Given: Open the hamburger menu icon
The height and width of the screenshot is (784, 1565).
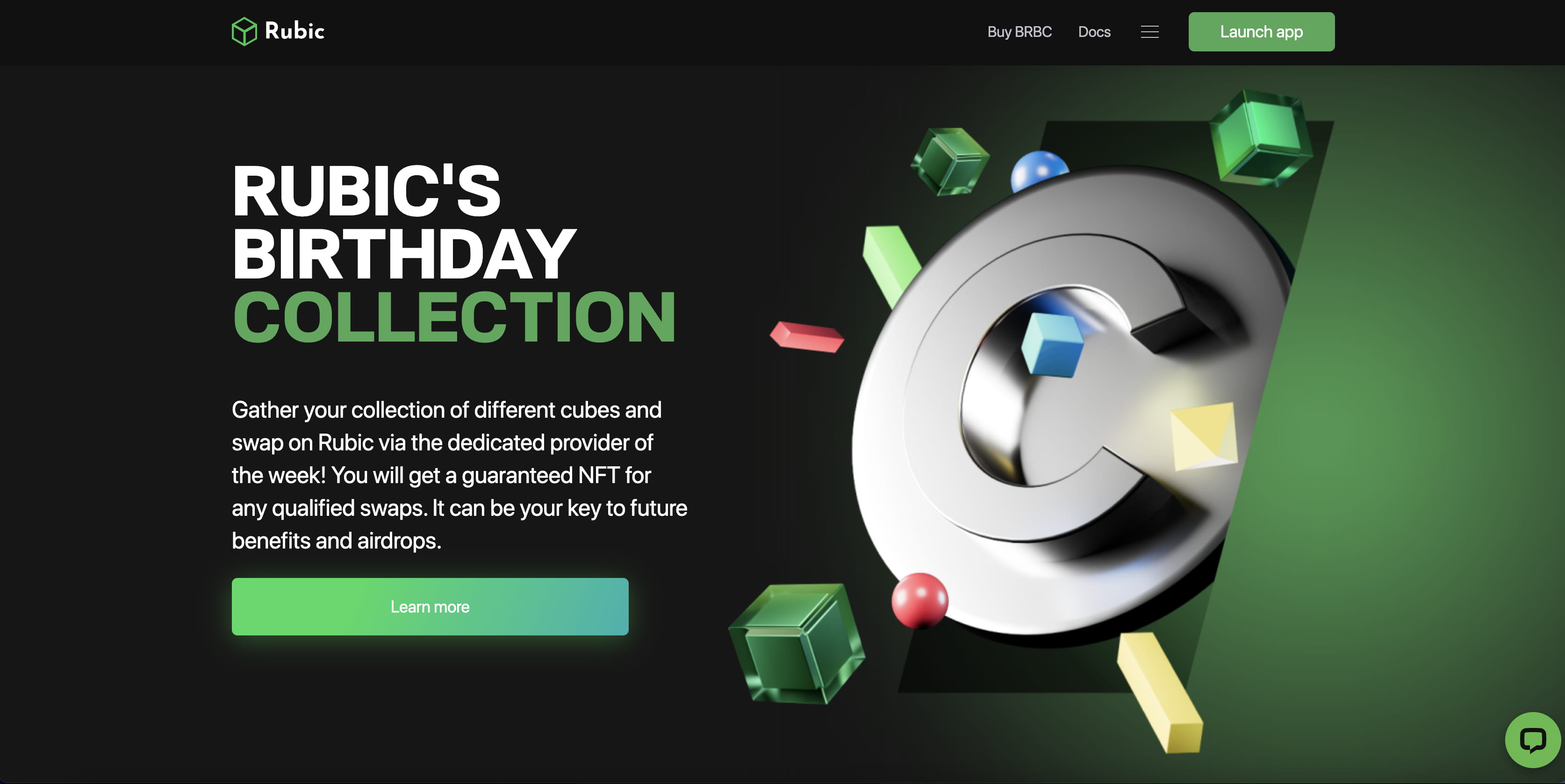Looking at the screenshot, I should tap(1149, 32).
